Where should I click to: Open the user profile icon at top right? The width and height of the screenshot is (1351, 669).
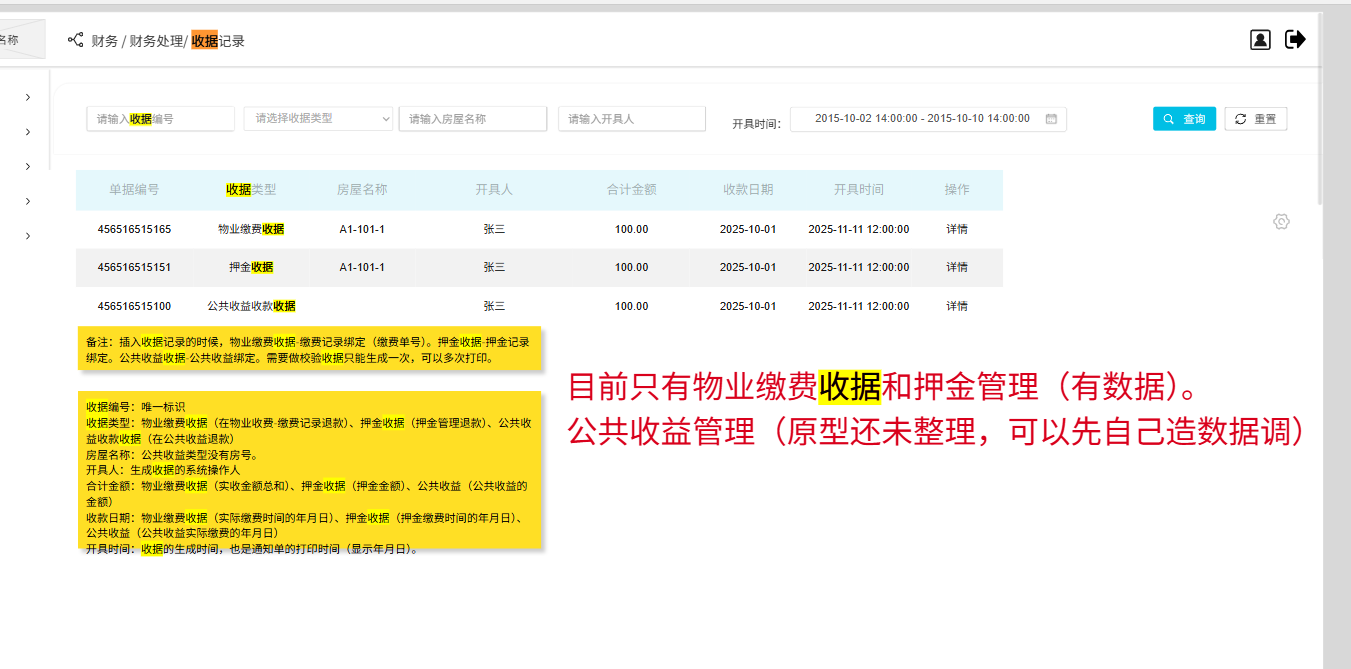pyautogui.click(x=1260, y=39)
